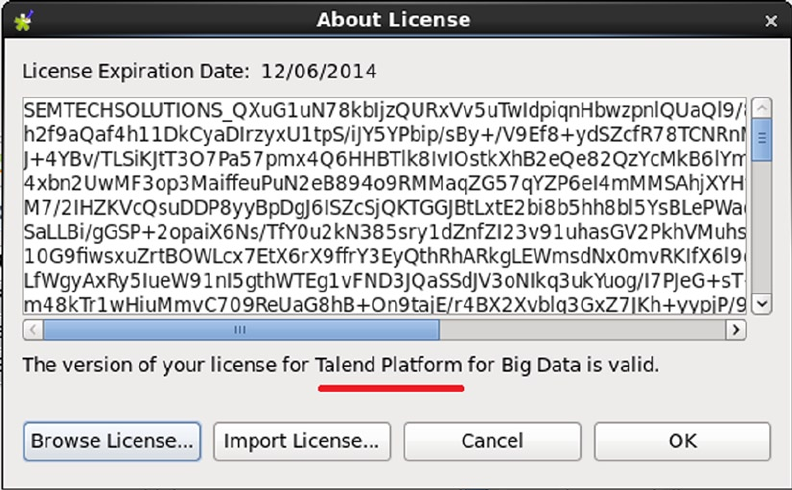Click the License Expiration Date label

[x=135, y=71]
